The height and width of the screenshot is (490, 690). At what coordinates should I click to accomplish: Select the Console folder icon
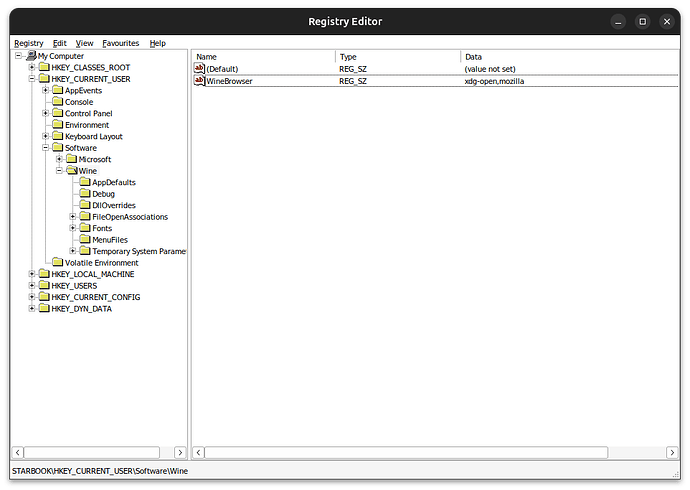click(57, 102)
